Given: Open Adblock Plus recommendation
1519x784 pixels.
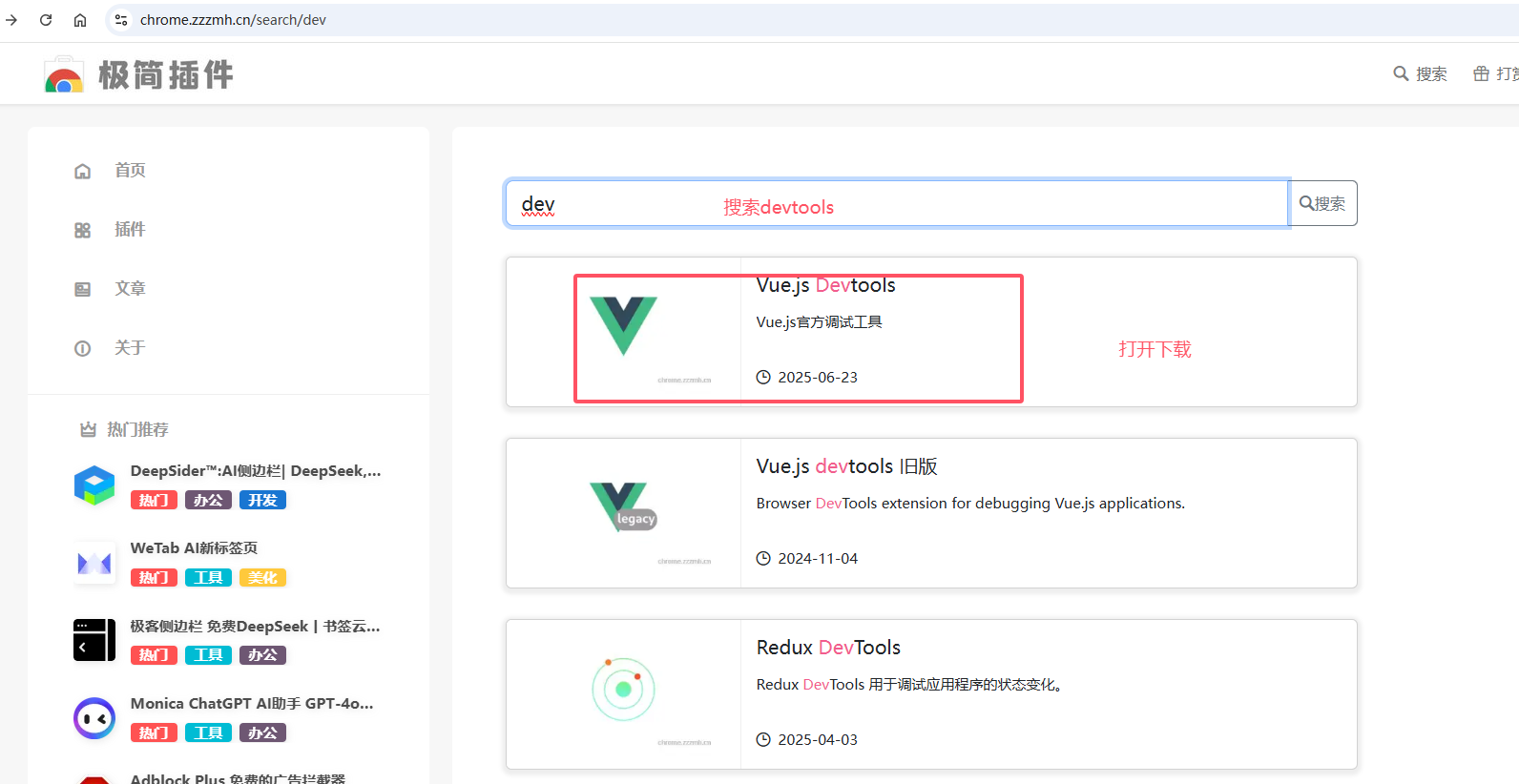Looking at the screenshot, I should click(238, 778).
